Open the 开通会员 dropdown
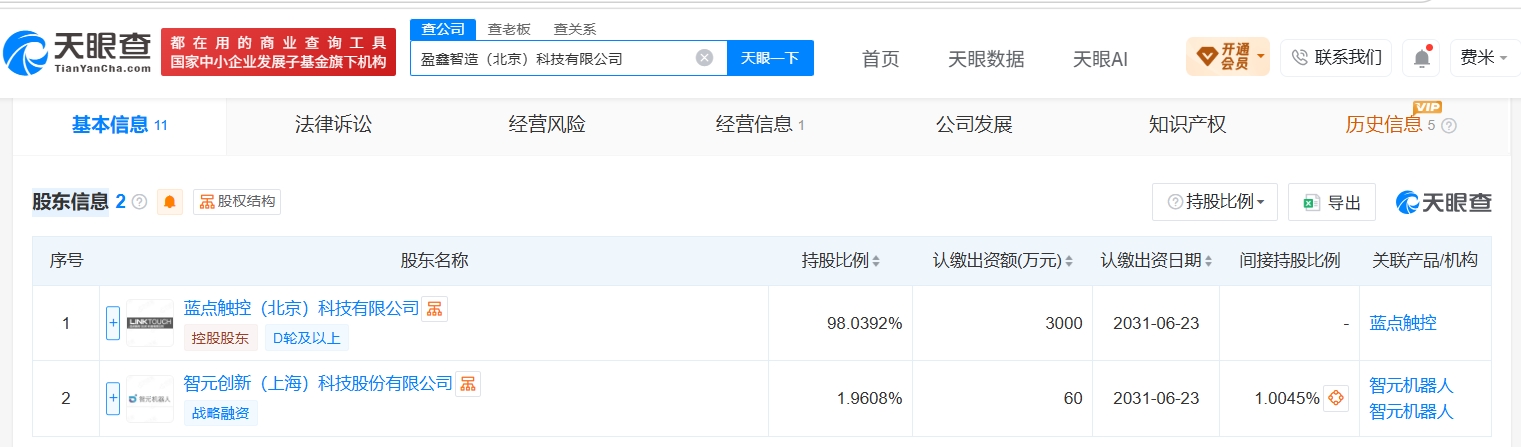Viewport: 1521px width, 447px height. (1227, 57)
